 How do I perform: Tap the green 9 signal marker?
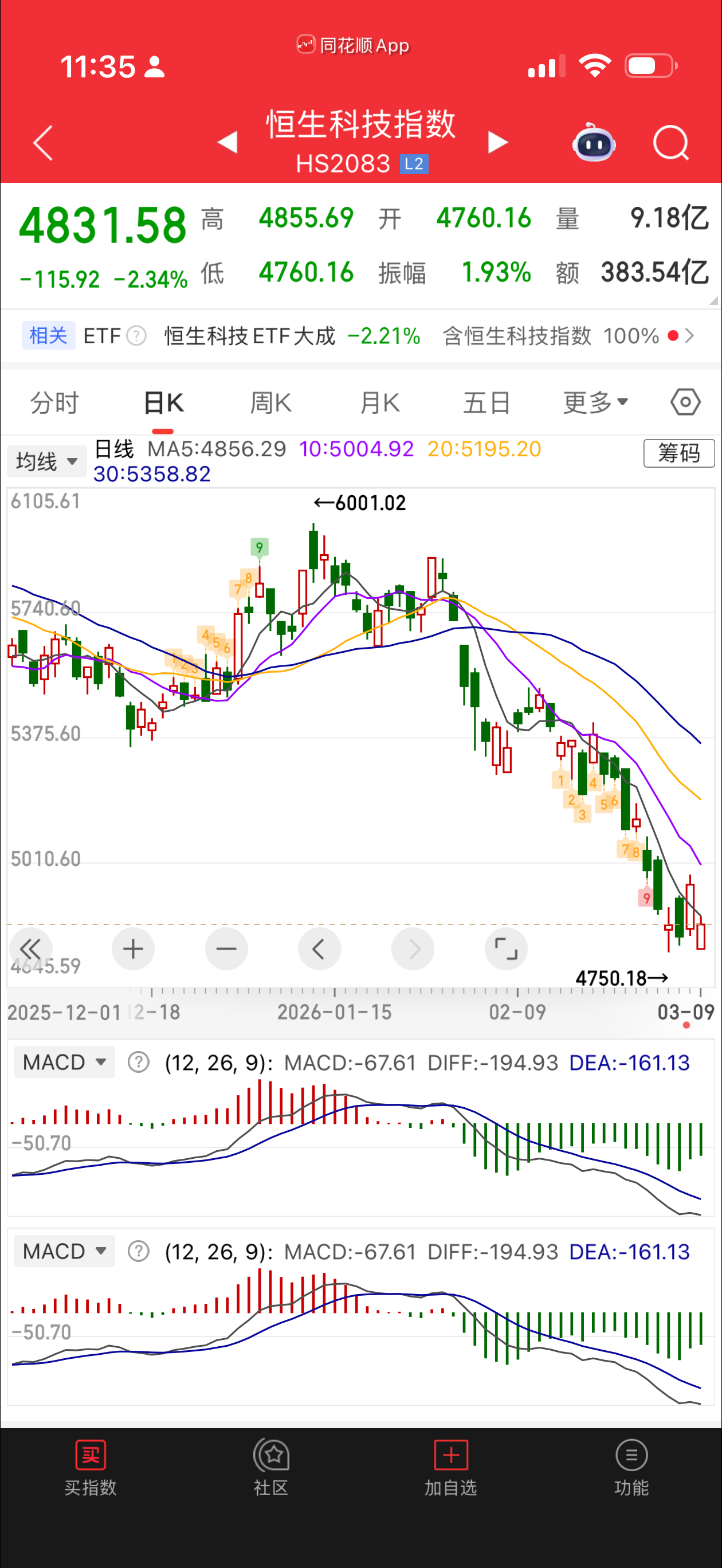click(260, 547)
